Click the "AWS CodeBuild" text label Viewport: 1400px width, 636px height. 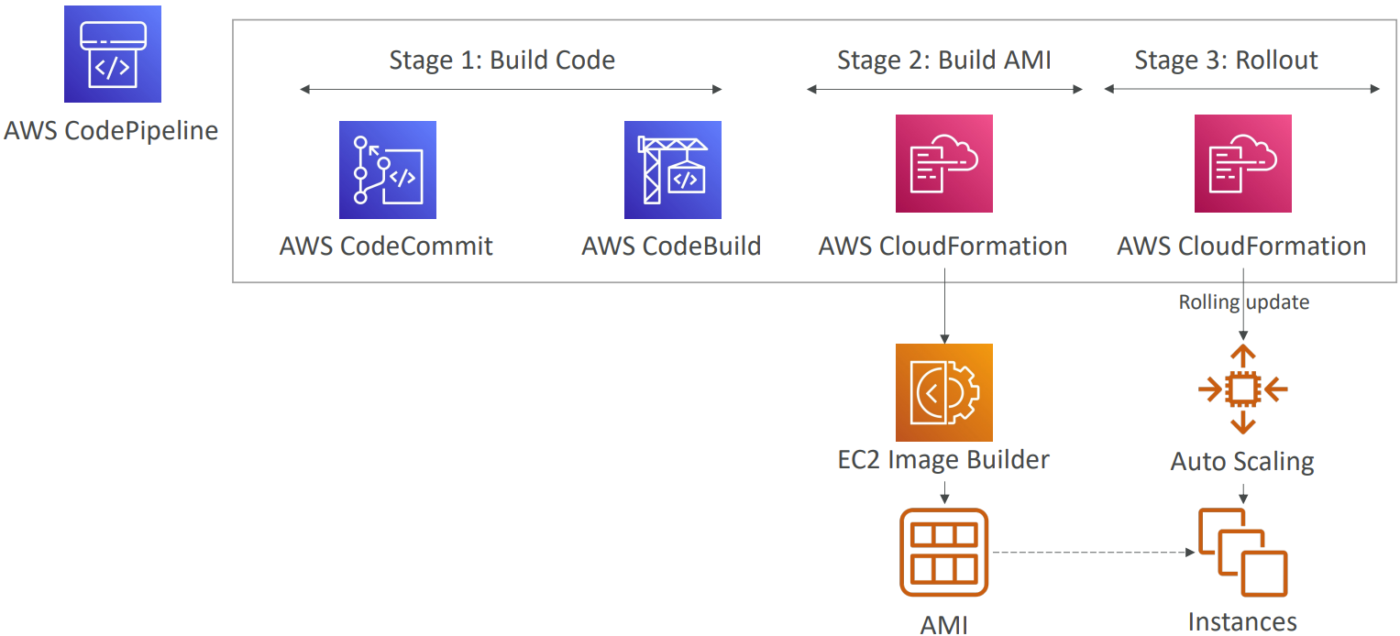pyautogui.click(x=671, y=246)
